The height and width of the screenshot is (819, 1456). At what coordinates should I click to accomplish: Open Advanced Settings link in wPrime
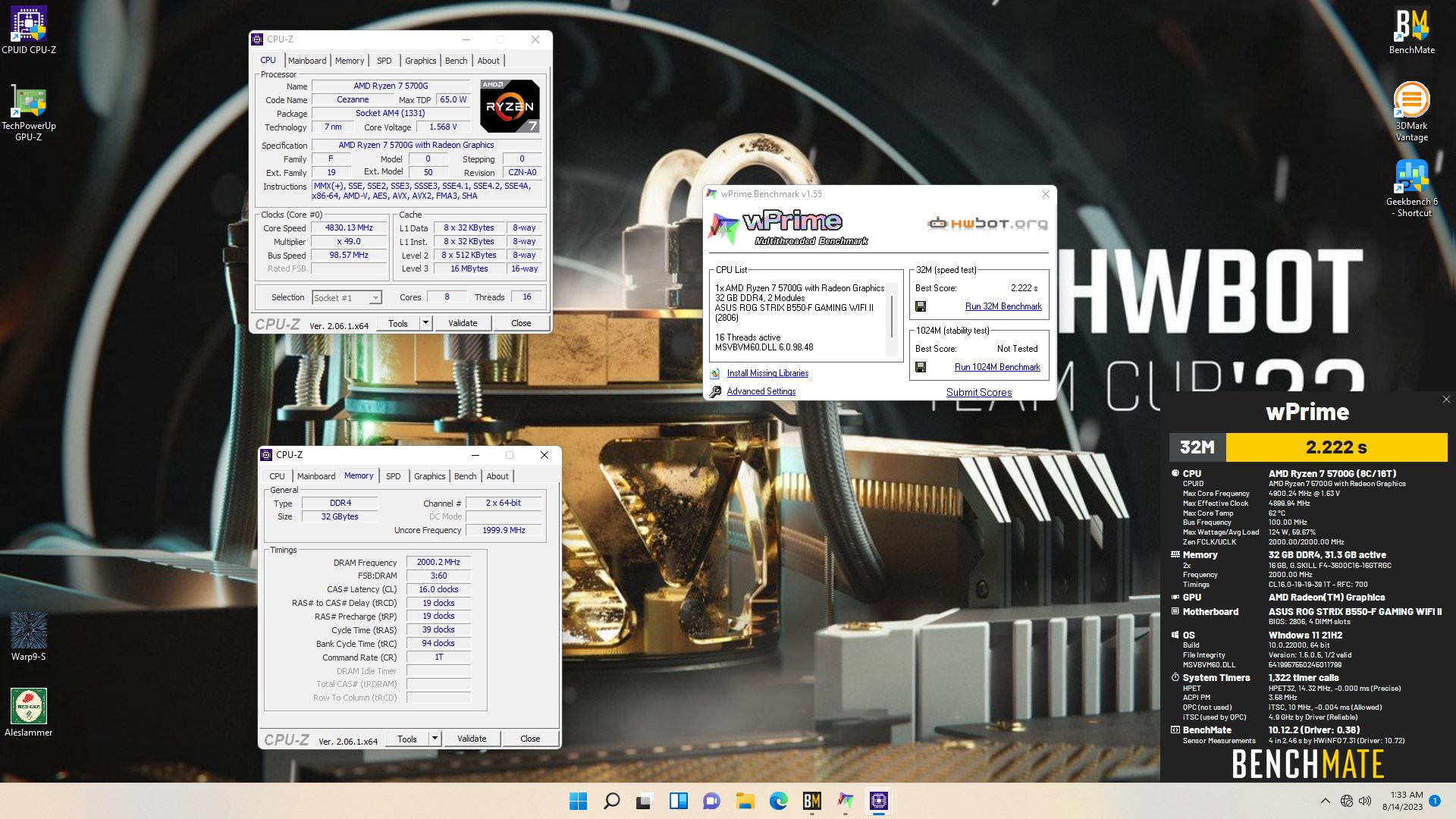[x=761, y=391]
